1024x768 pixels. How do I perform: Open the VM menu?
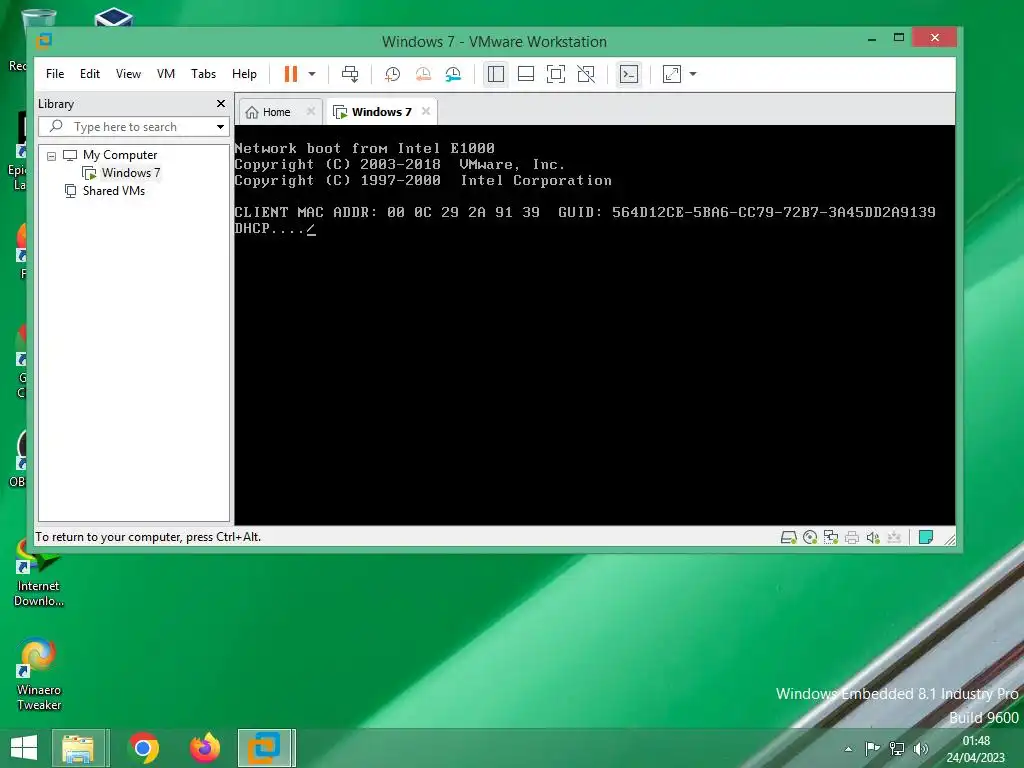point(166,74)
